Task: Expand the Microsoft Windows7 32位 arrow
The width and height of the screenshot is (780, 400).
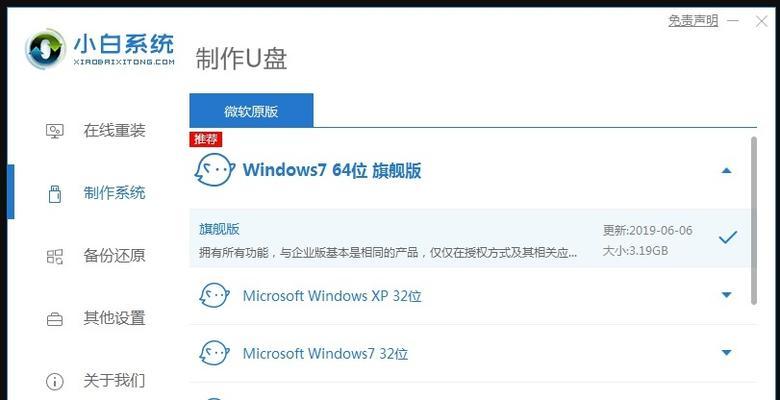Action: [726, 353]
